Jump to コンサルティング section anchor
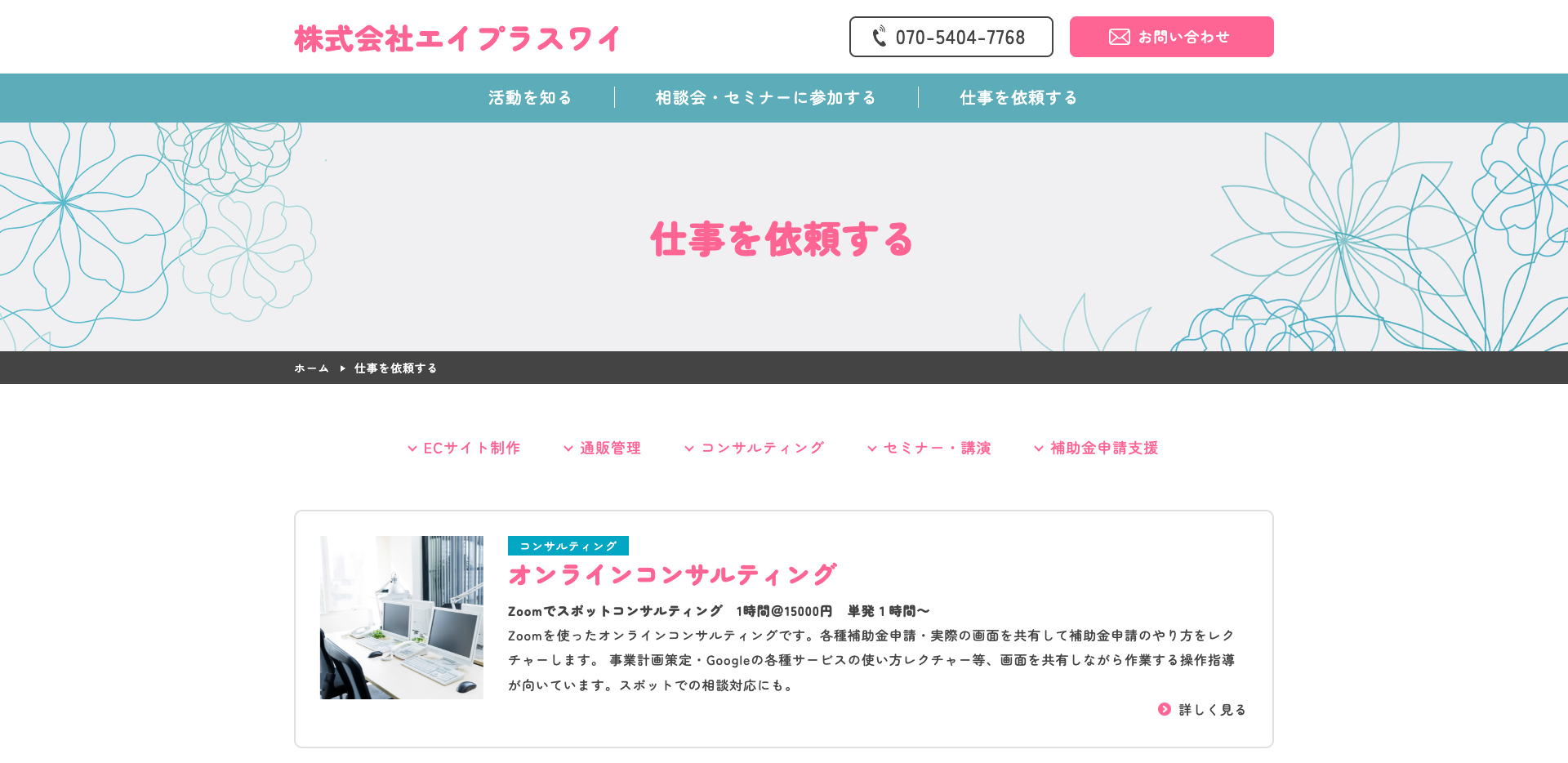1568x763 pixels. [x=762, y=448]
